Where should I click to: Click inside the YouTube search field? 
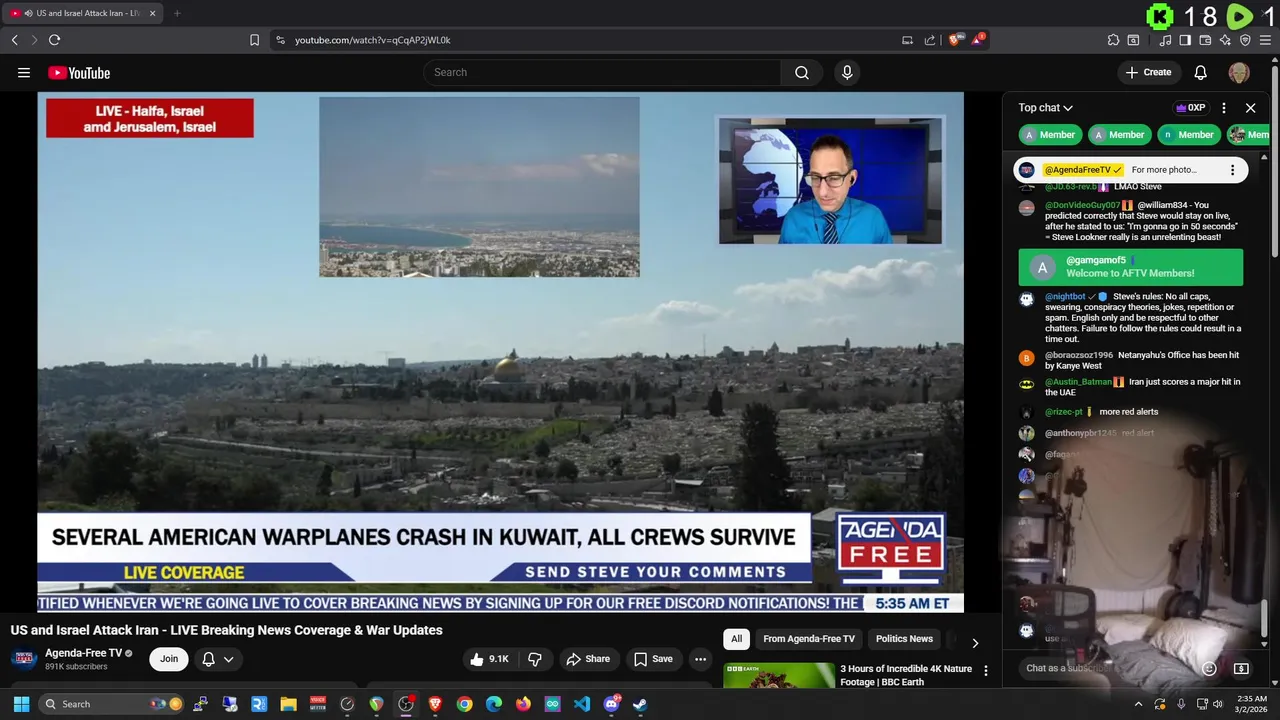pyautogui.click(x=603, y=72)
